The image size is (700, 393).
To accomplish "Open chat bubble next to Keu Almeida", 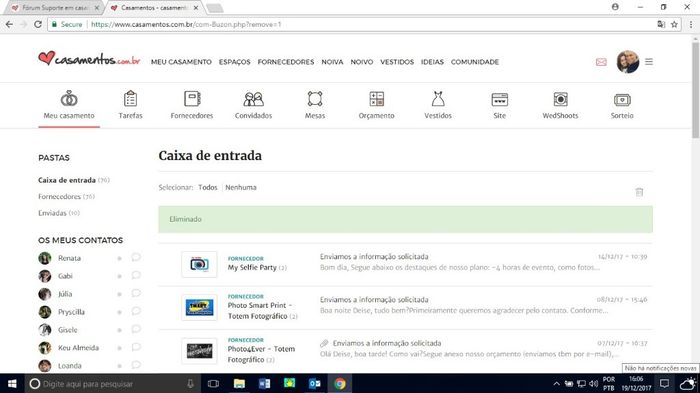I will [x=136, y=347].
